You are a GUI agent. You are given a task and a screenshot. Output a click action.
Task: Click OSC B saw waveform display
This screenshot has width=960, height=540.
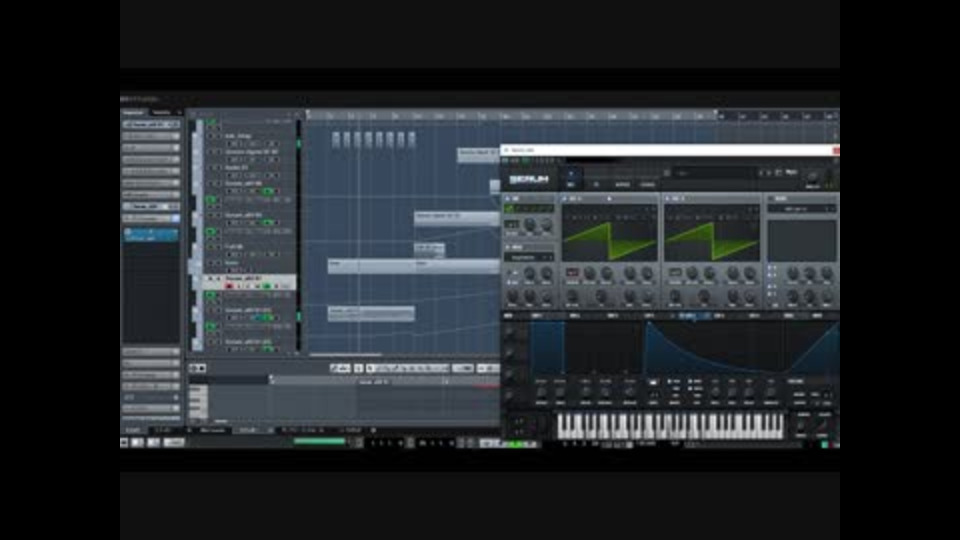click(711, 241)
